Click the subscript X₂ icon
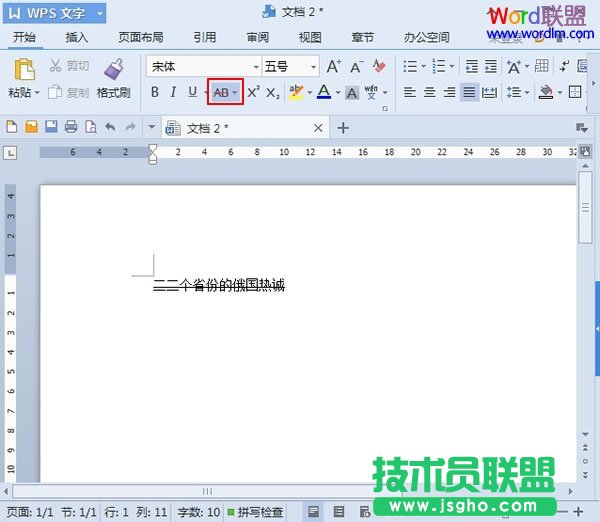Screen dimensions: 600x522 tap(272, 93)
